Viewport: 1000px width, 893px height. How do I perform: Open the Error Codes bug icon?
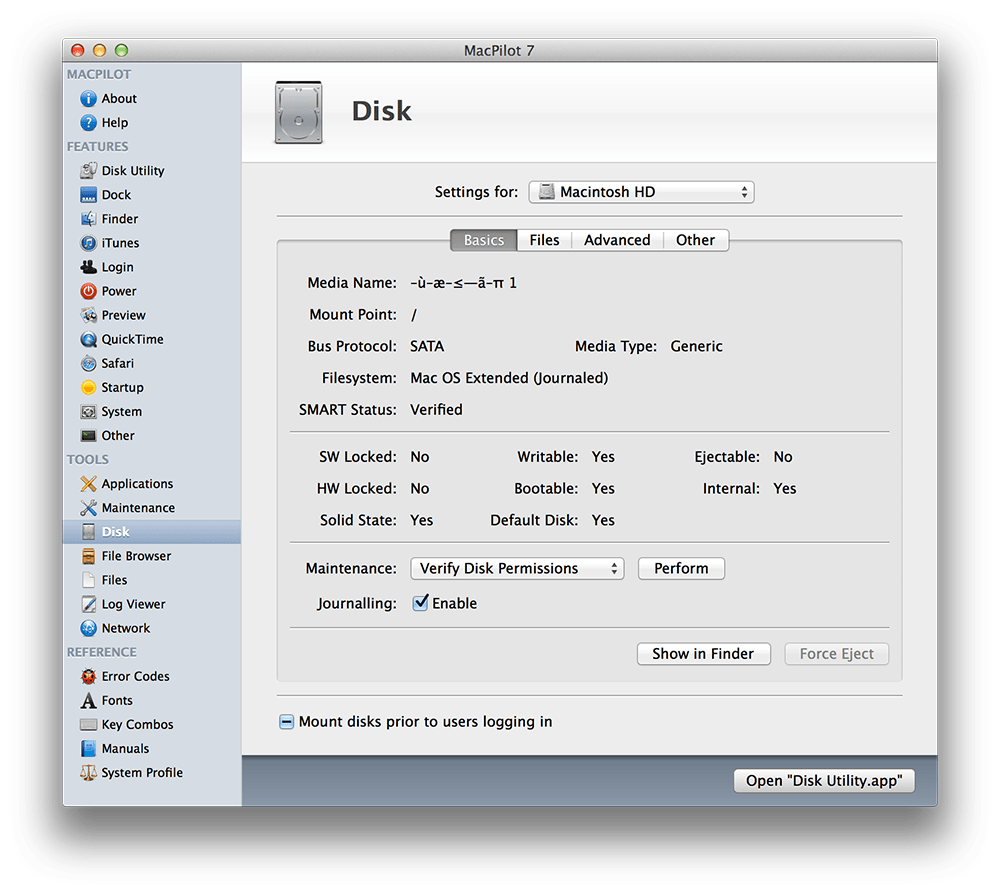[x=88, y=676]
